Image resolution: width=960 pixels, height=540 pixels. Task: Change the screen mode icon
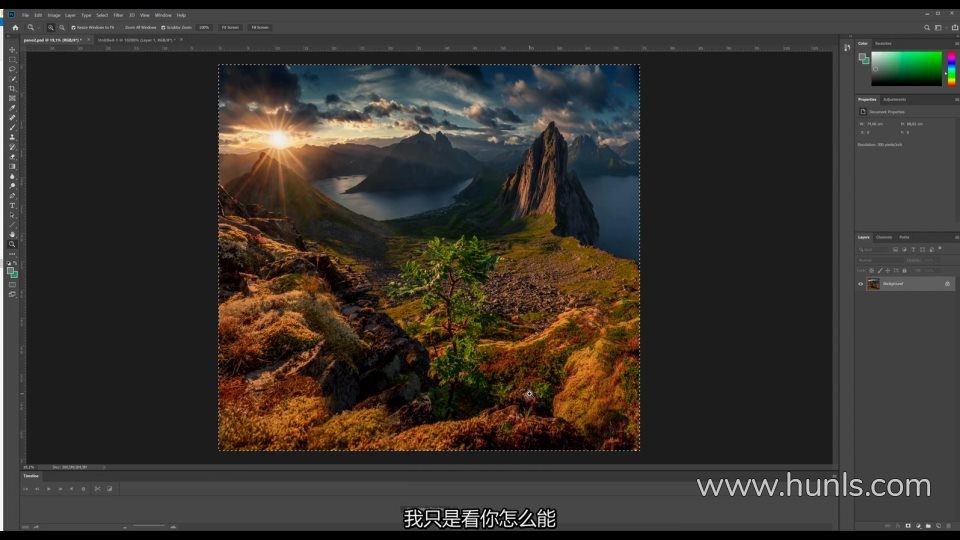[x=12, y=294]
